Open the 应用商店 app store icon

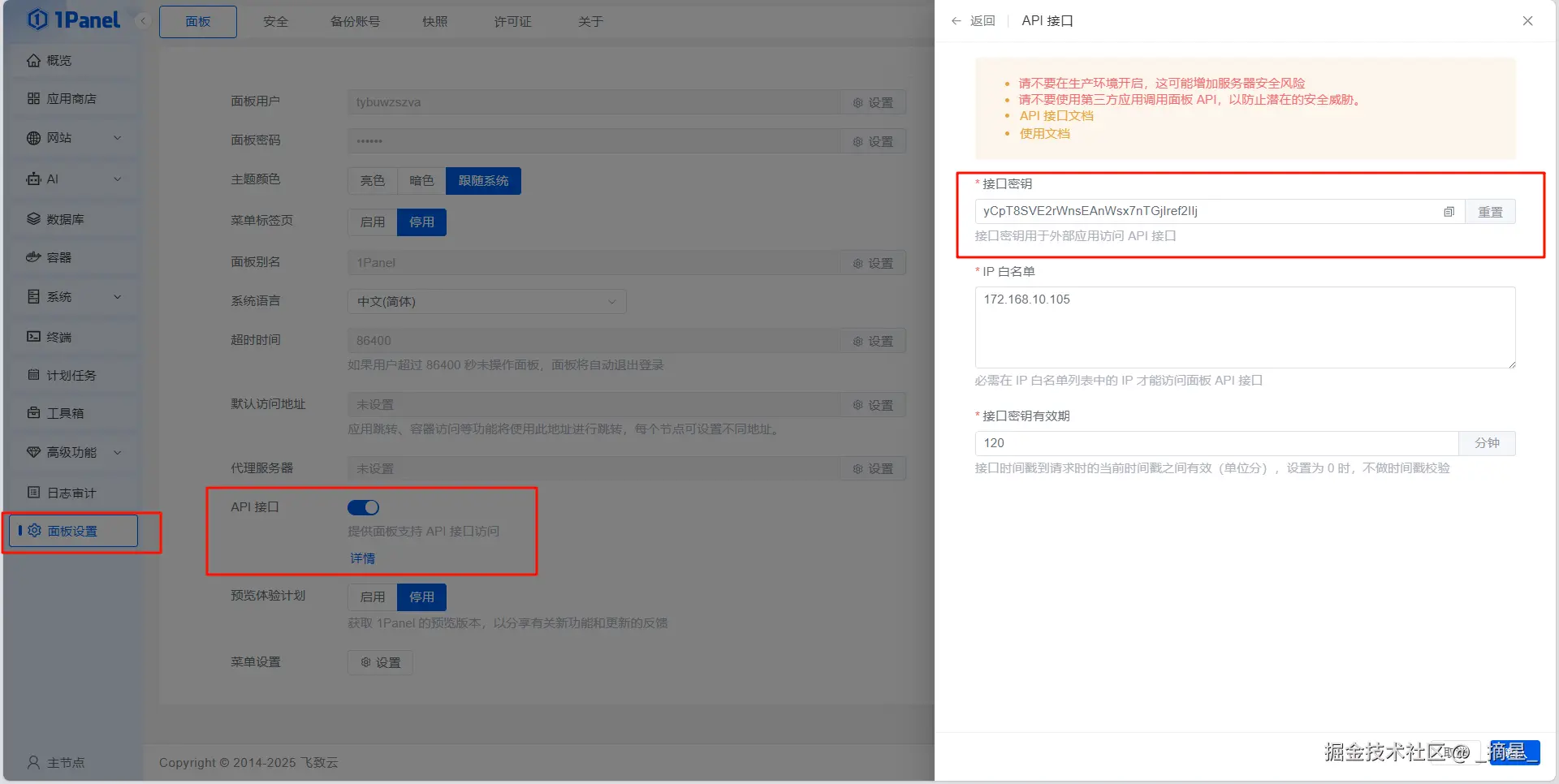tap(33, 99)
